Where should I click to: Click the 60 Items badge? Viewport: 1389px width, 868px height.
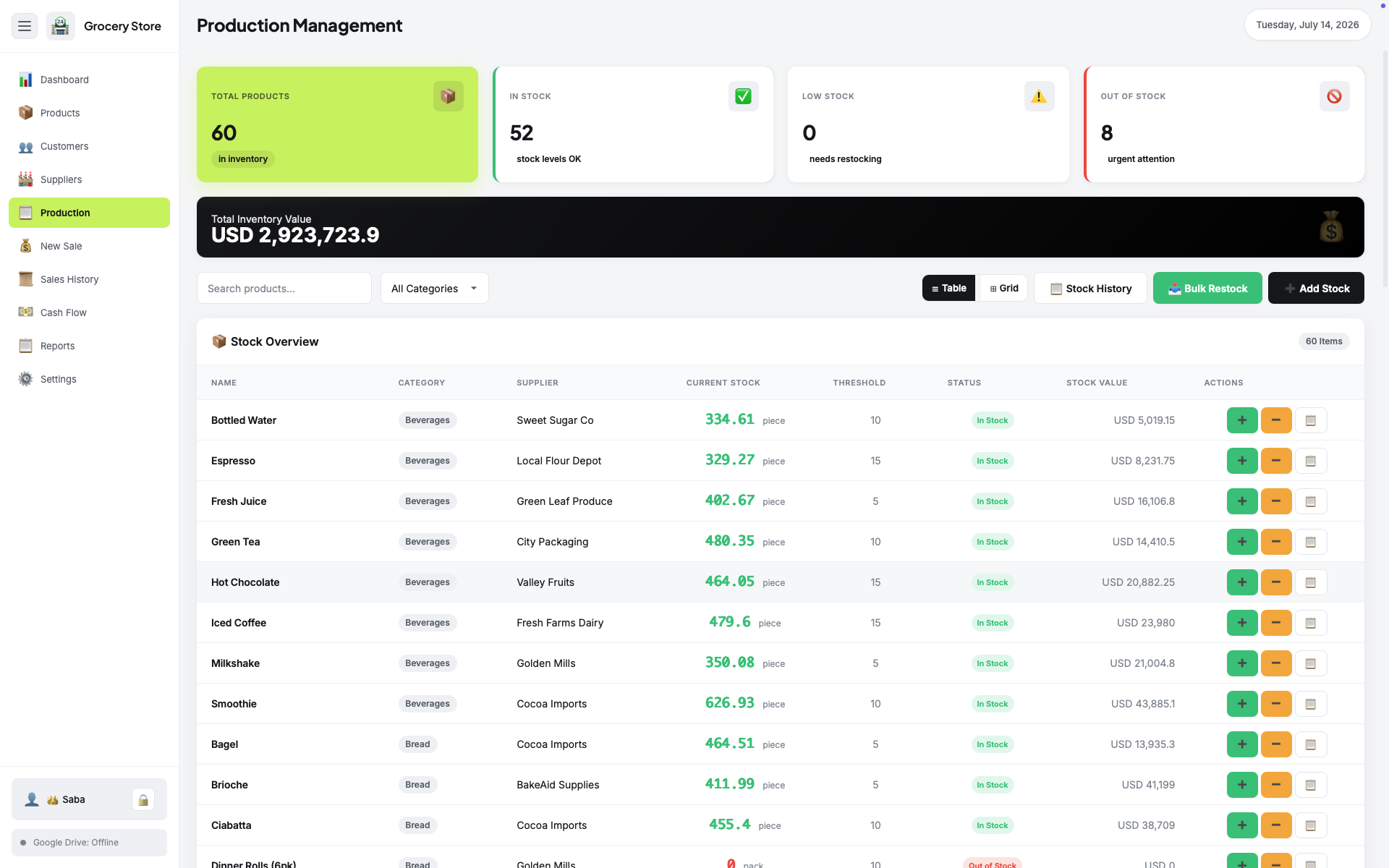click(x=1324, y=341)
